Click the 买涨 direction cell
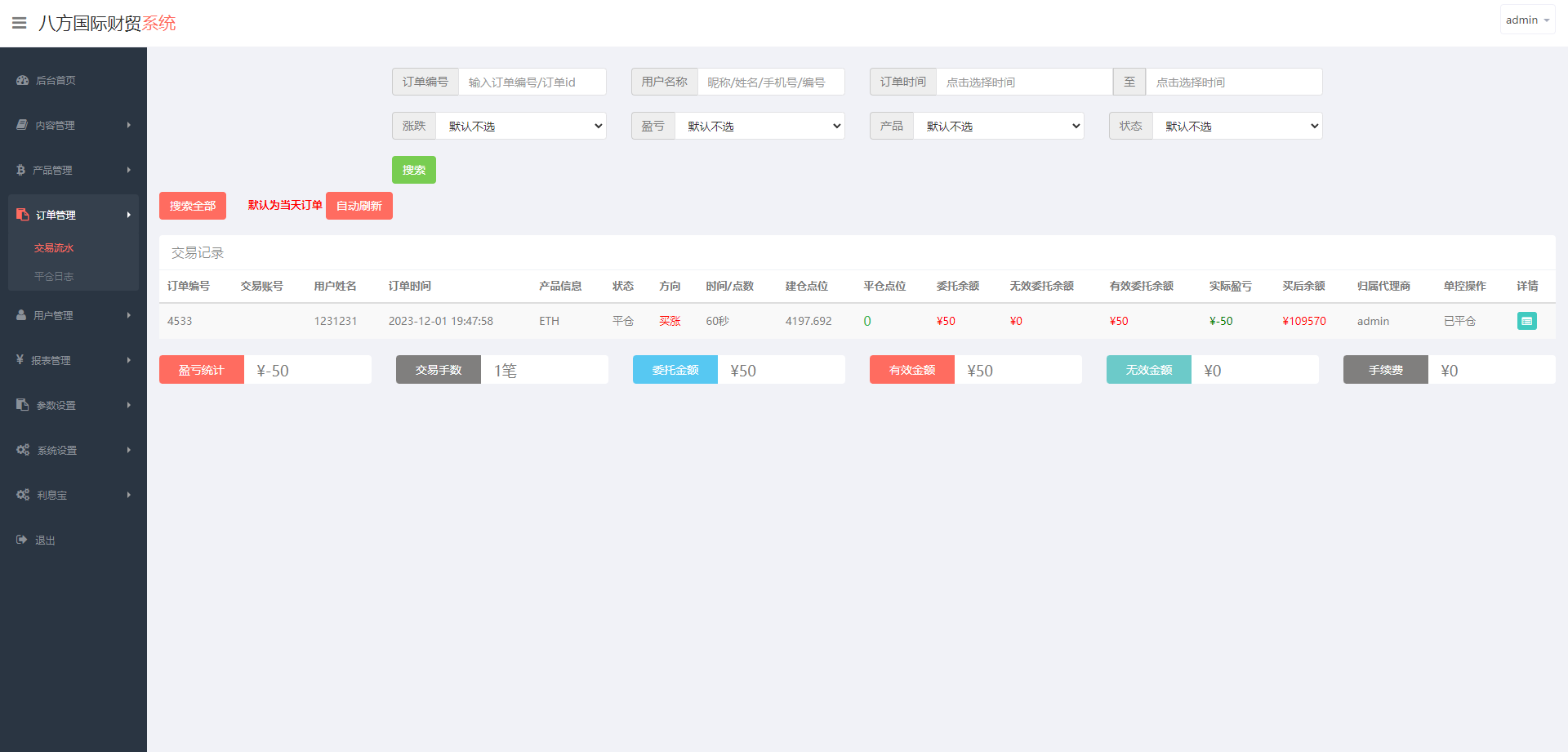This screenshot has width=1568, height=752. point(670,321)
